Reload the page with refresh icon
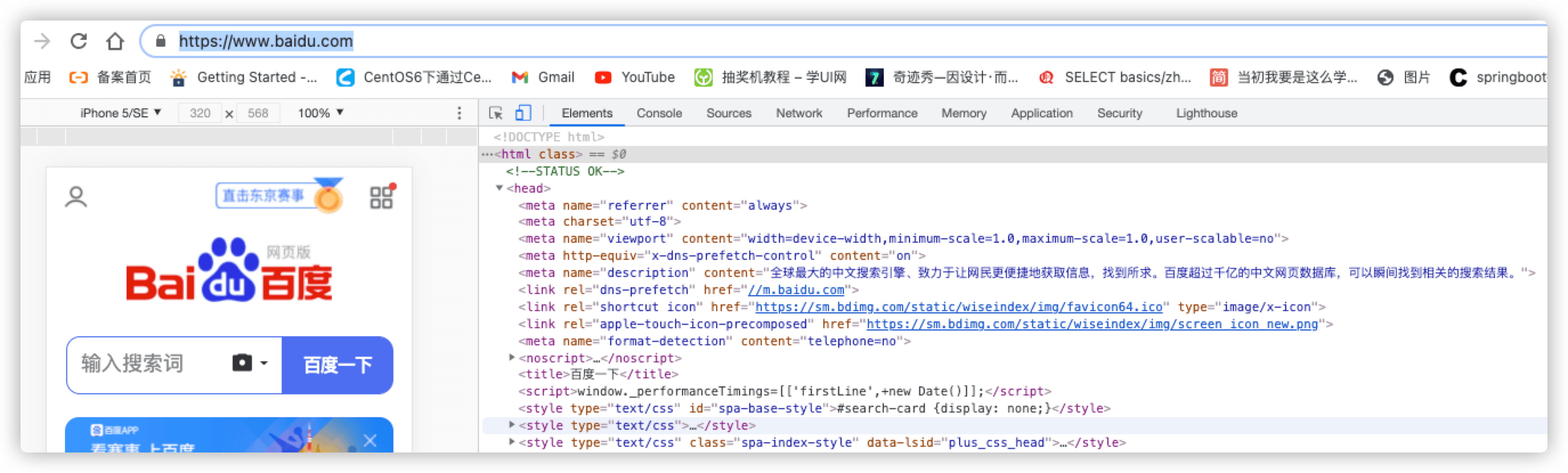This screenshot has width=1568, height=473. (x=79, y=41)
